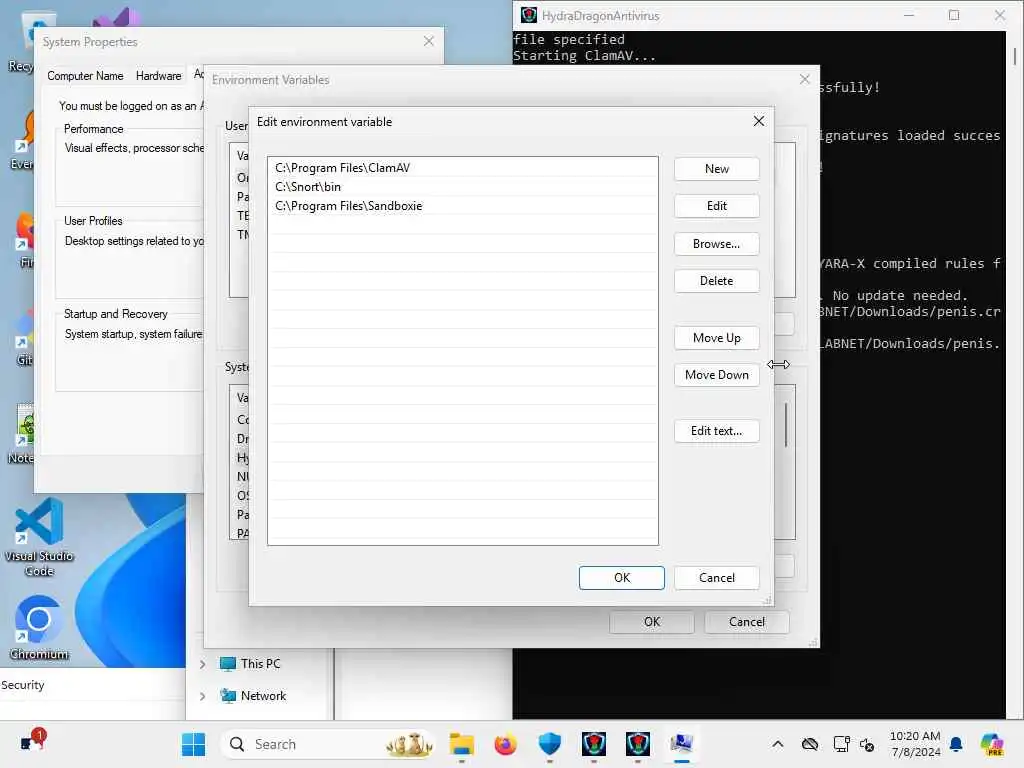The width and height of the screenshot is (1024, 768).
Task: Close the System Properties window
Action: pyautogui.click(x=428, y=41)
